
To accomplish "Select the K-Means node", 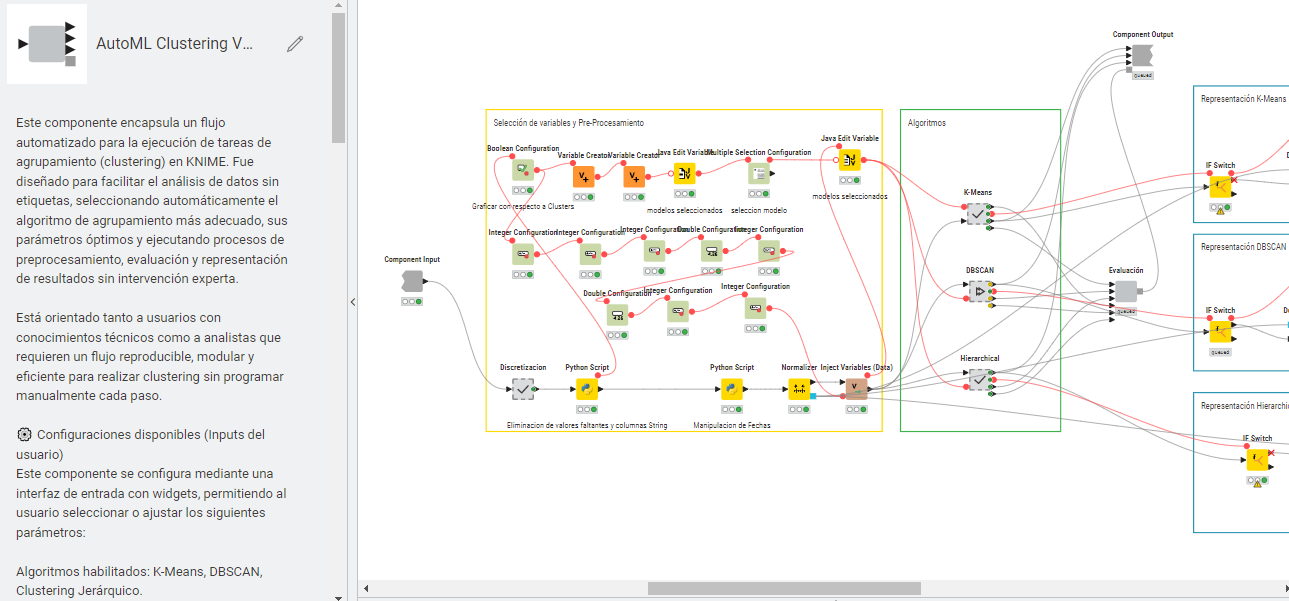I will [x=975, y=212].
